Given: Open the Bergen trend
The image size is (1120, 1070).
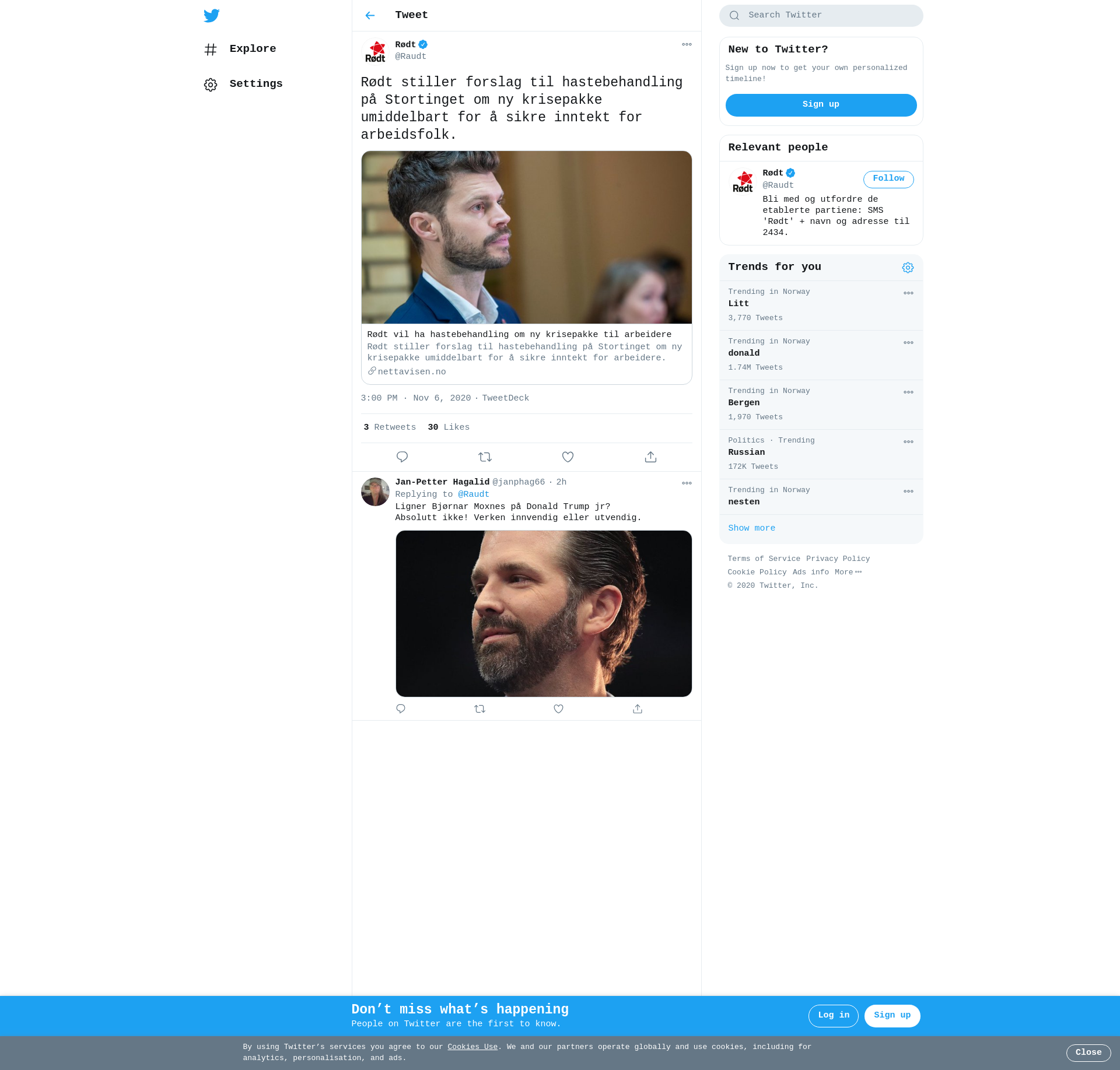Looking at the screenshot, I should (x=821, y=405).
